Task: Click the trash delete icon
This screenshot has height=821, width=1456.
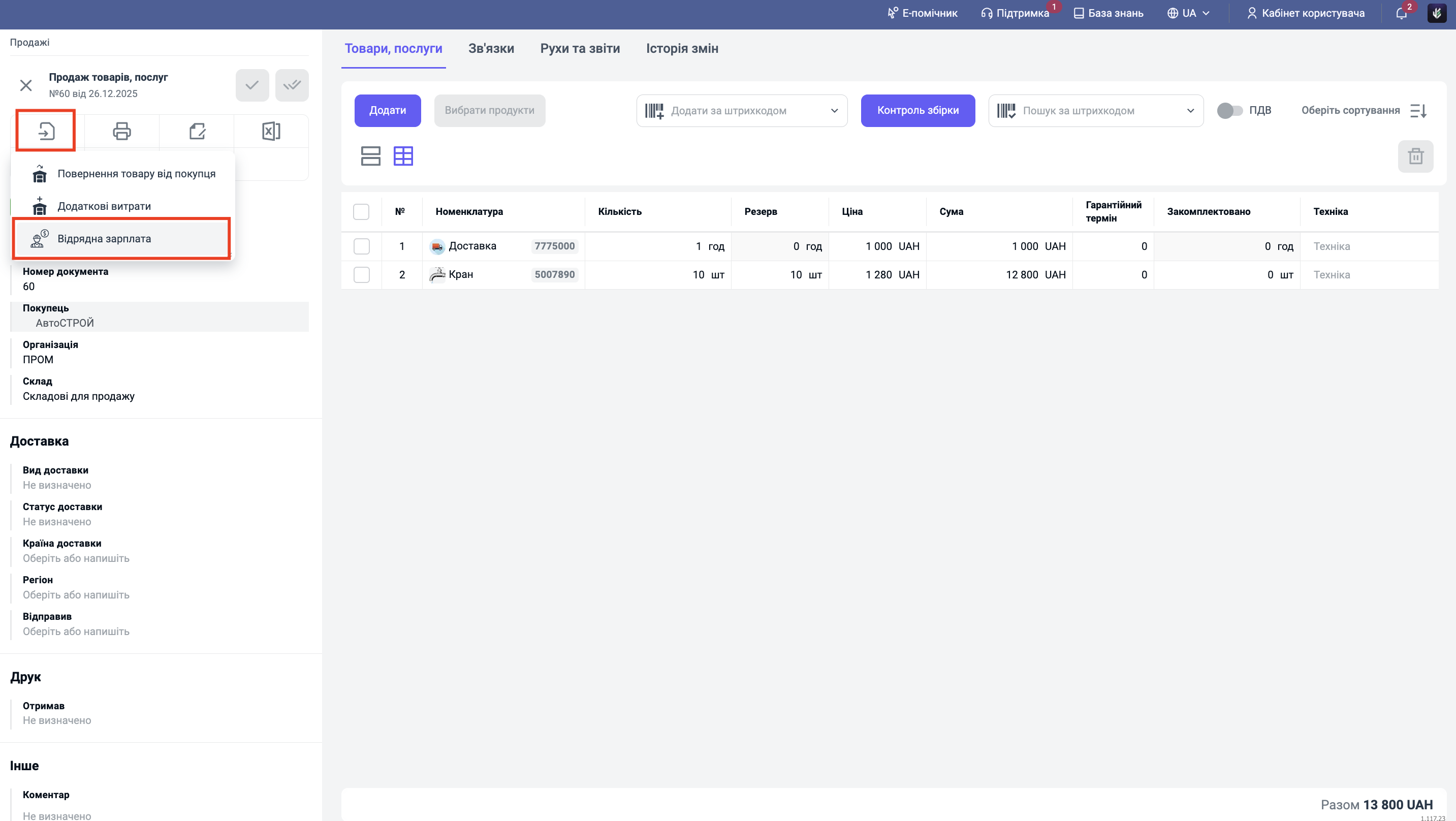Action: [1415, 156]
